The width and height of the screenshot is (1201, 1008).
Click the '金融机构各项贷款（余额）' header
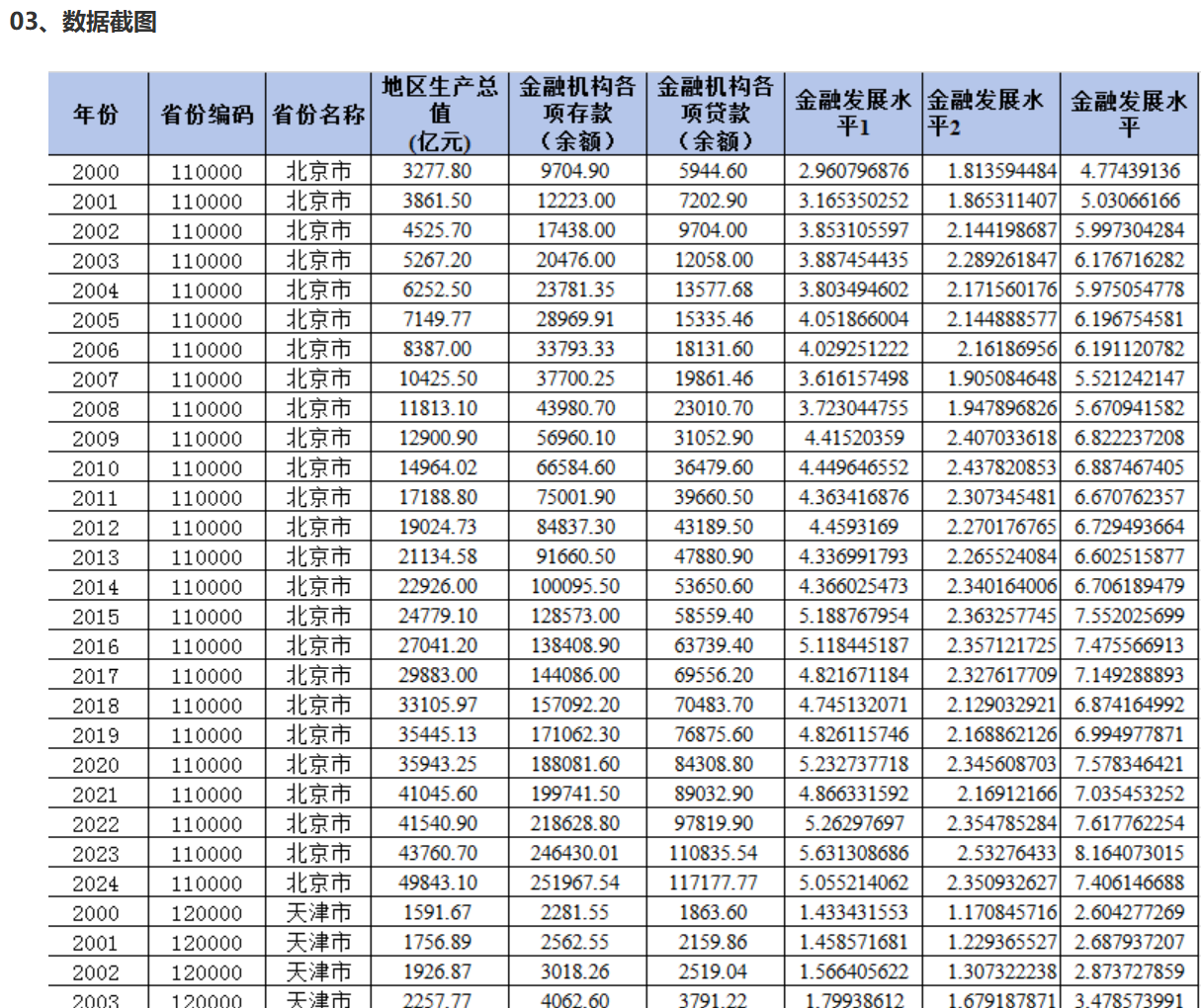(x=715, y=114)
